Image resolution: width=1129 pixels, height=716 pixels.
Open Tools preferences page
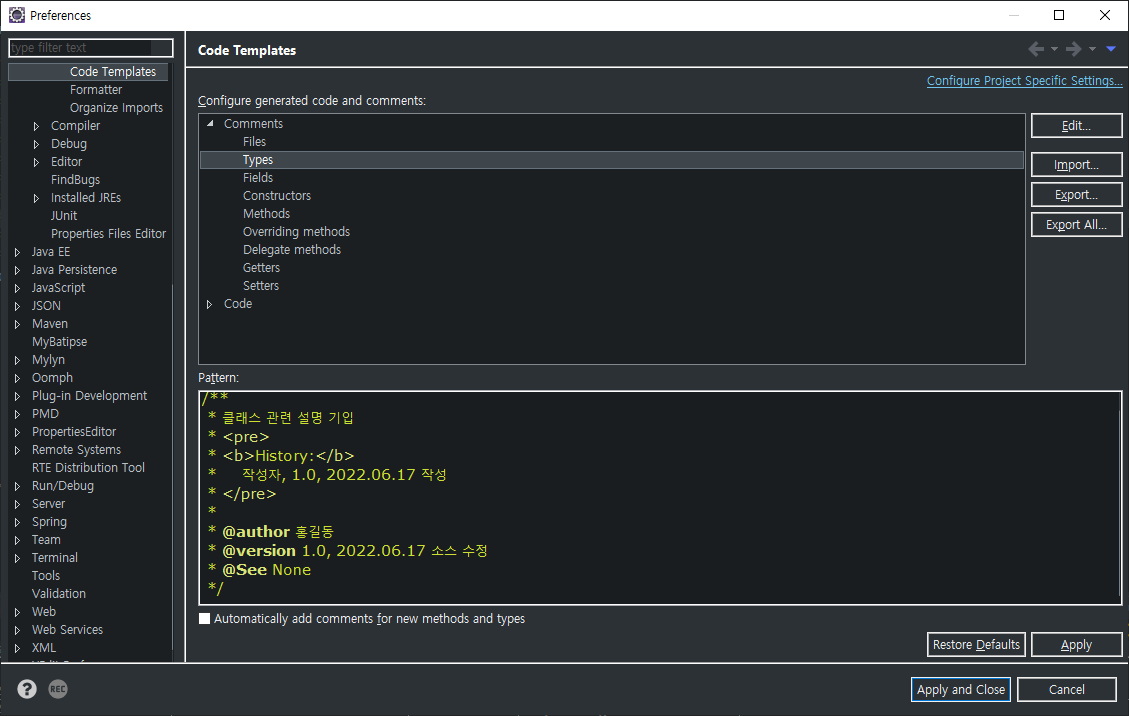pyautogui.click(x=45, y=576)
